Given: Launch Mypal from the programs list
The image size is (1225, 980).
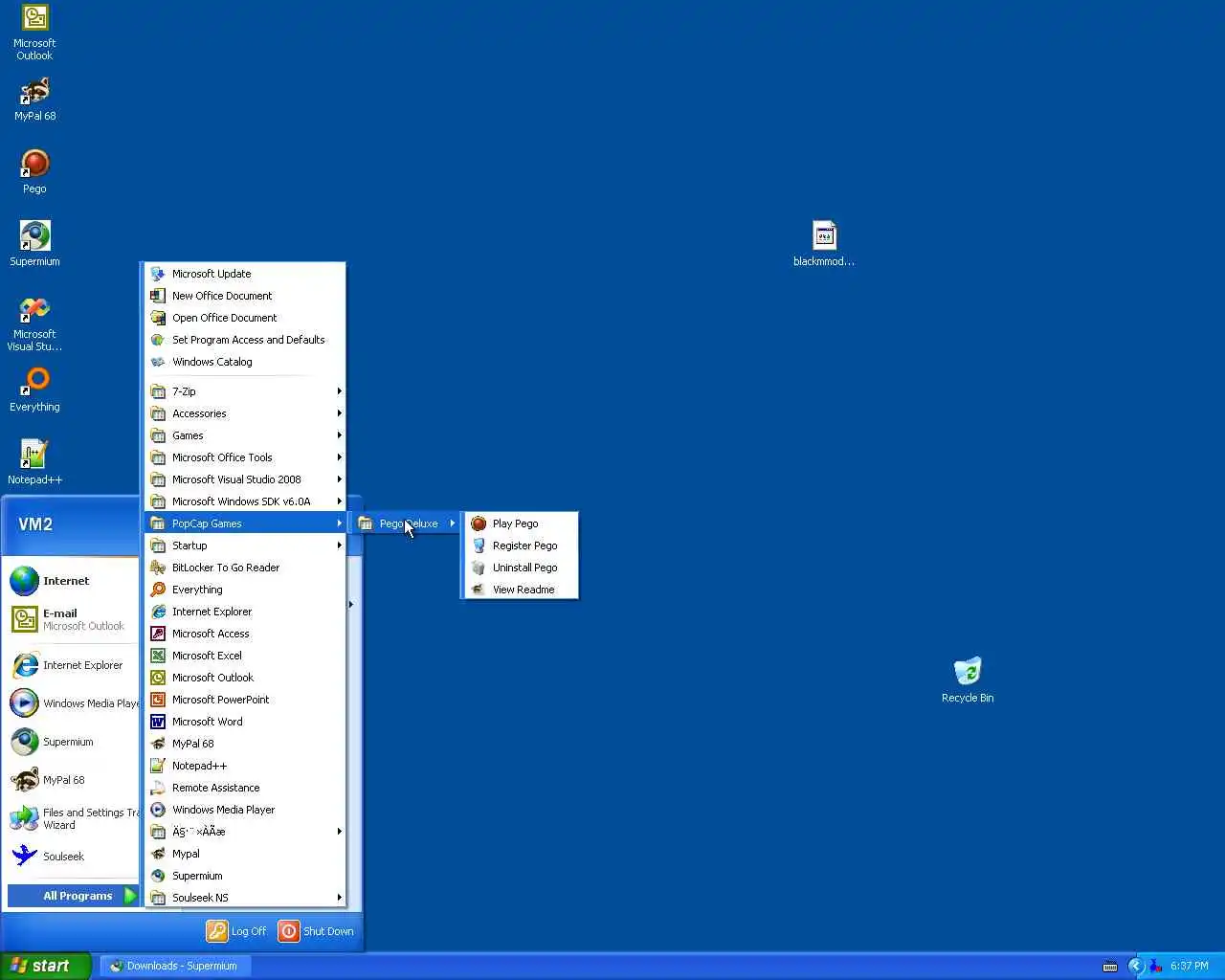Looking at the screenshot, I should (245, 854).
